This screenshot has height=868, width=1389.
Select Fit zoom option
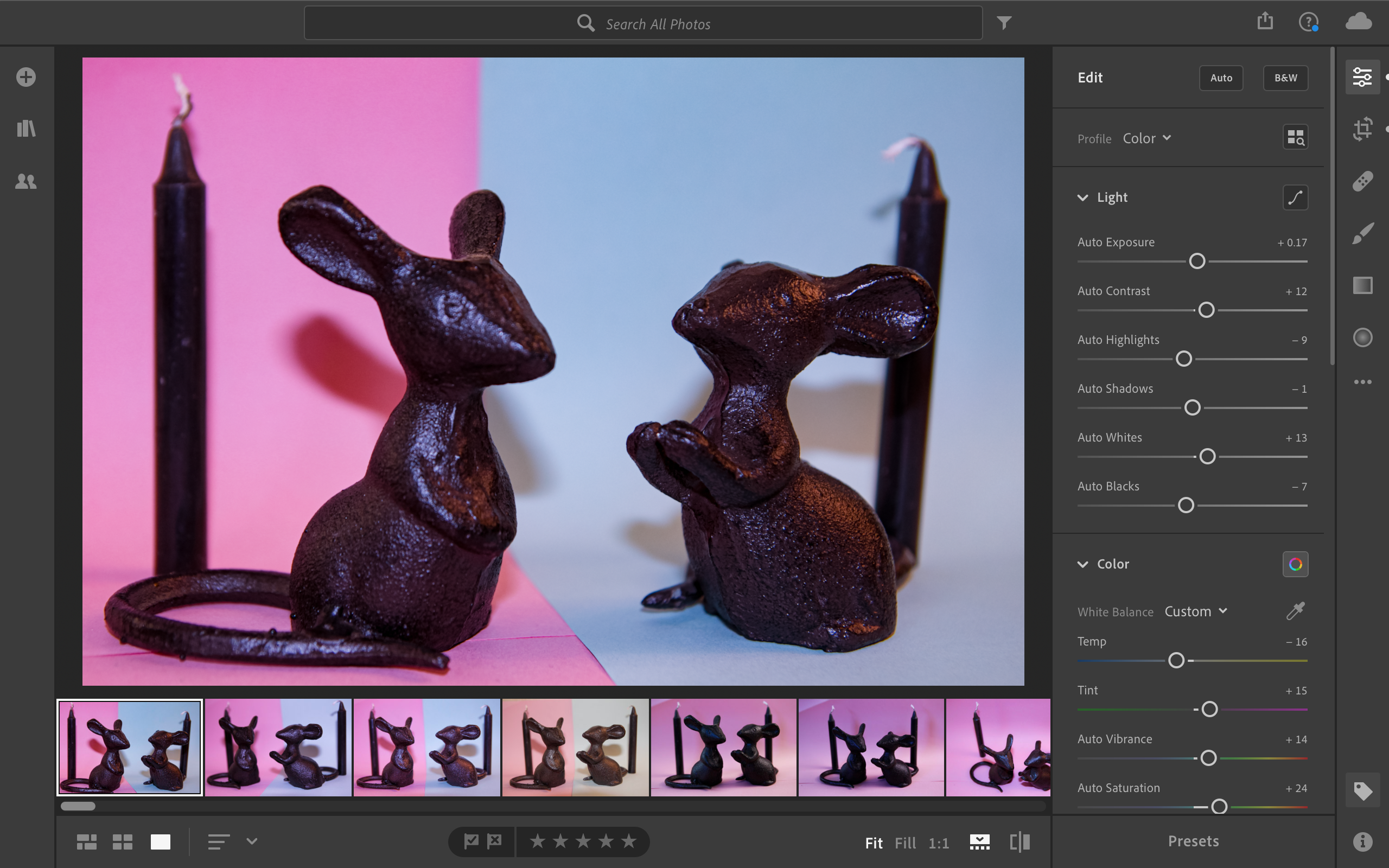[874, 843]
